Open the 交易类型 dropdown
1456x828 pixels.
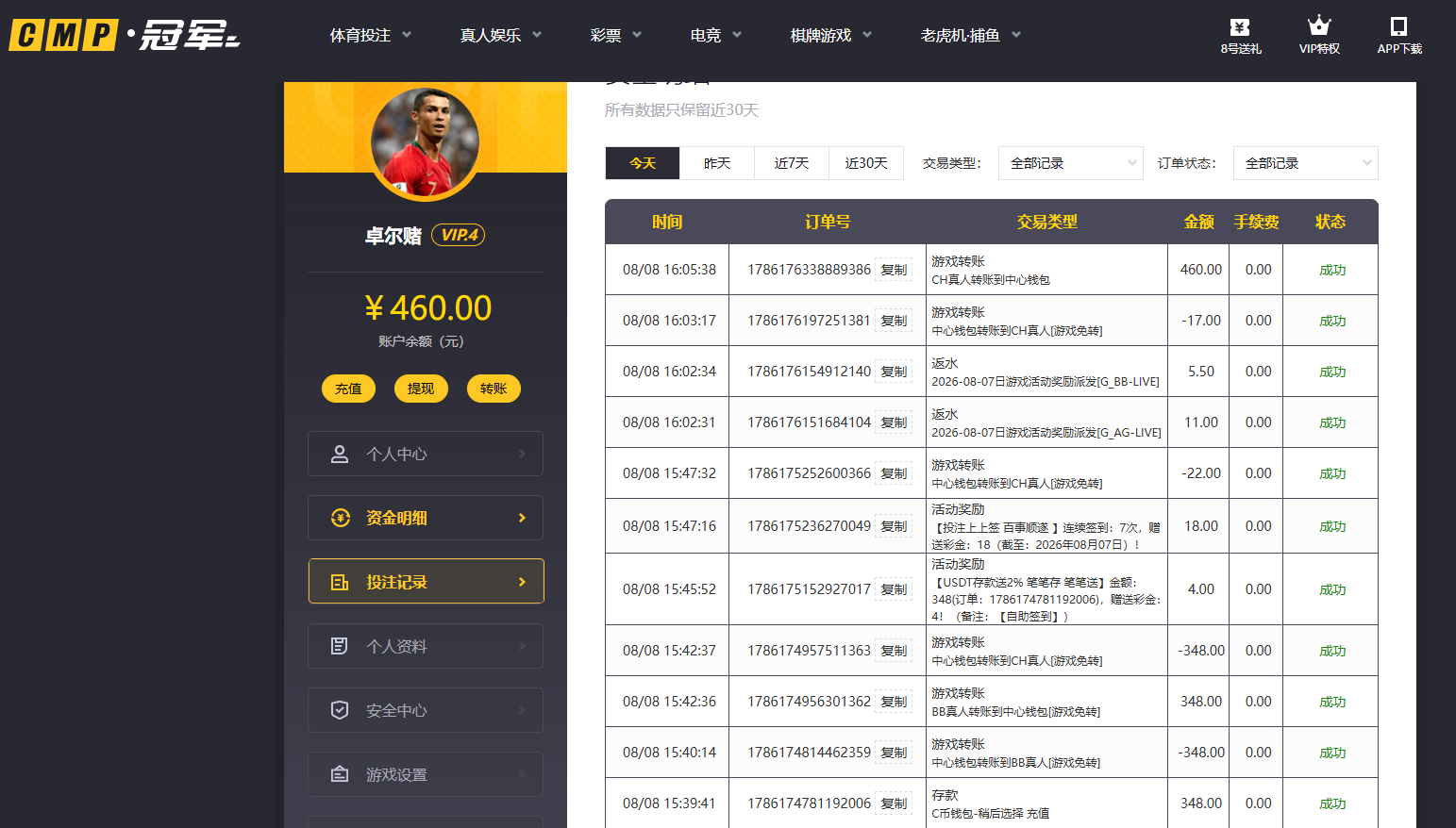pos(1071,163)
